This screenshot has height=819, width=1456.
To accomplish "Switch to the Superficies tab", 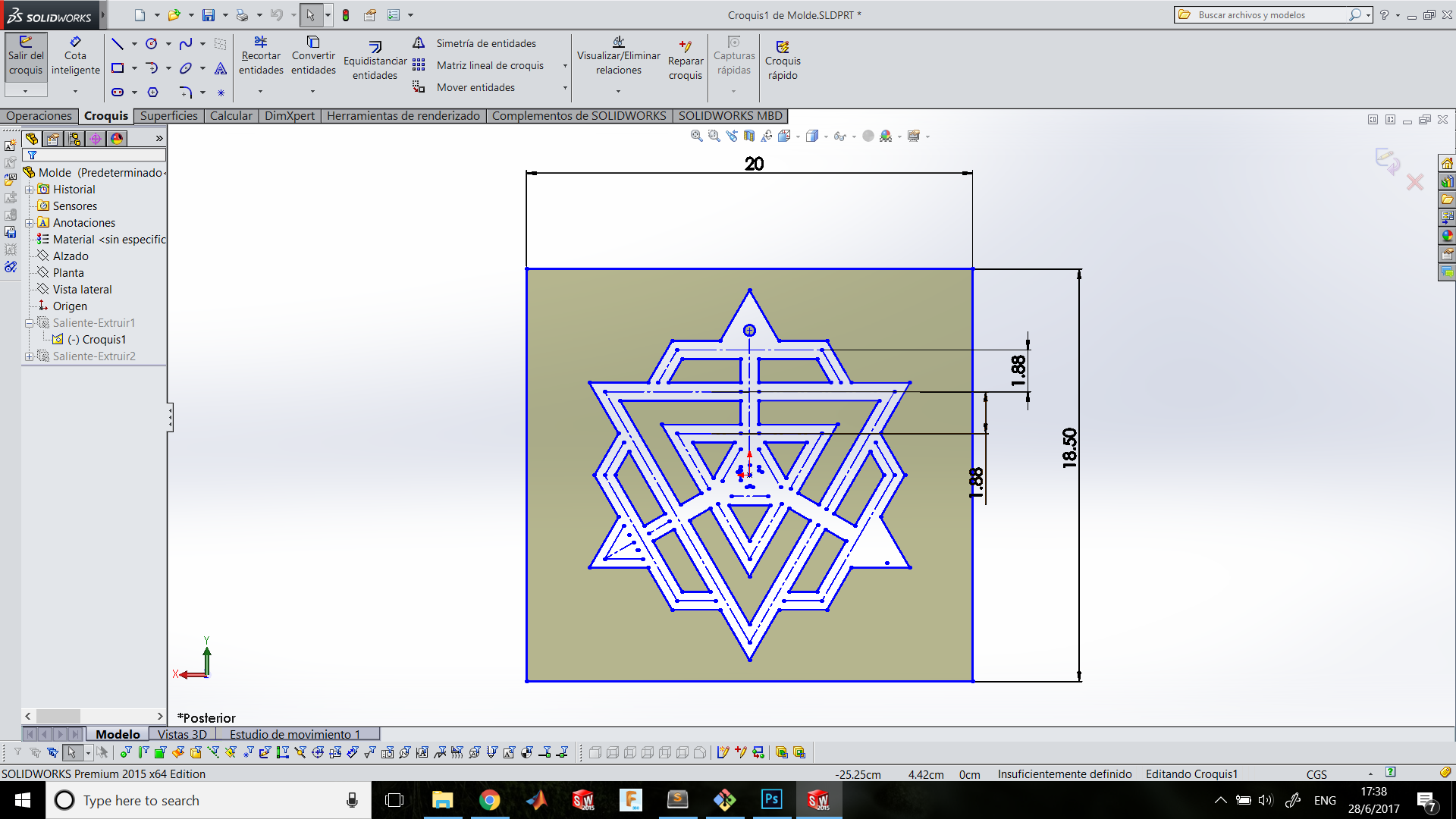I will pos(168,116).
